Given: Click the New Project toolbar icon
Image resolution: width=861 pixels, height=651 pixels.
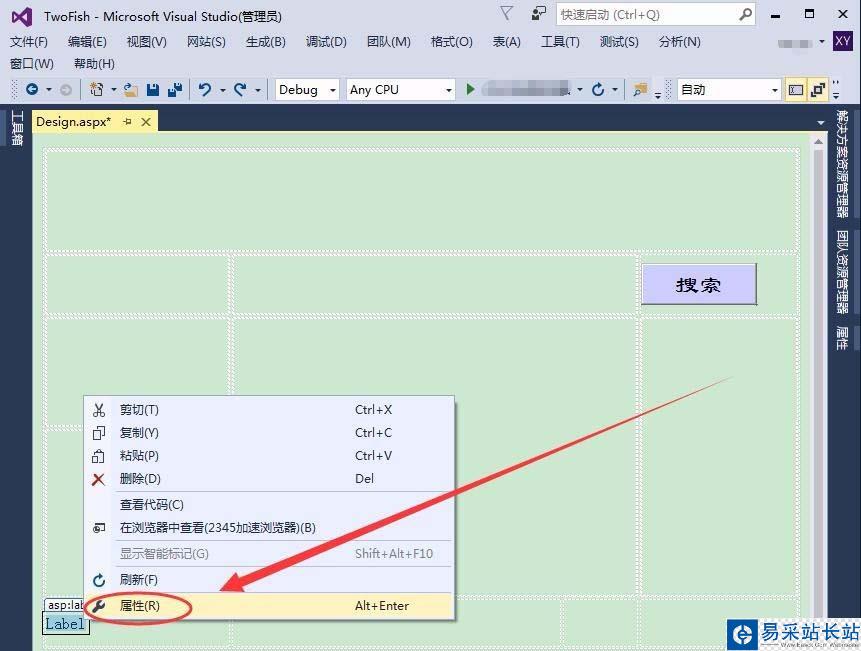Looking at the screenshot, I should tap(97, 89).
